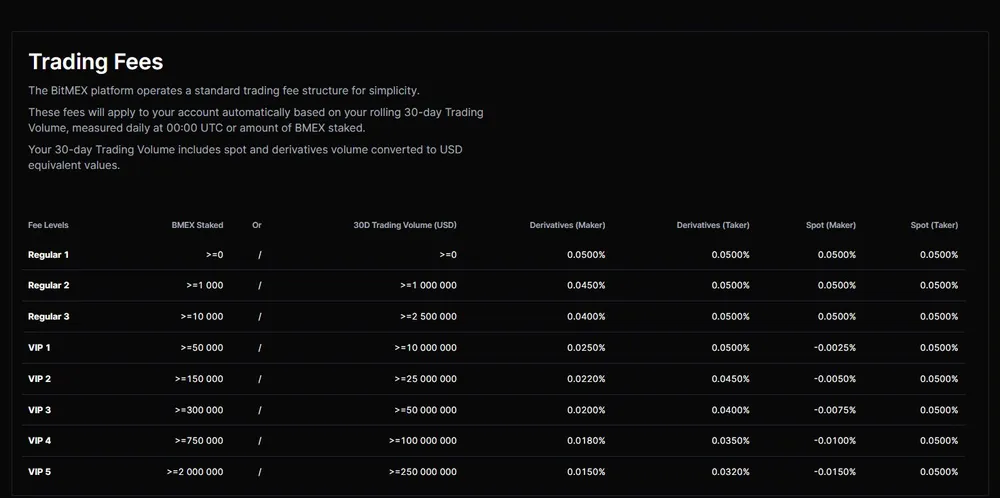The width and height of the screenshot is (1000, 498).
Task: Click the >=2 000 000 BMEX staked value
Action: tap(195, 472)
